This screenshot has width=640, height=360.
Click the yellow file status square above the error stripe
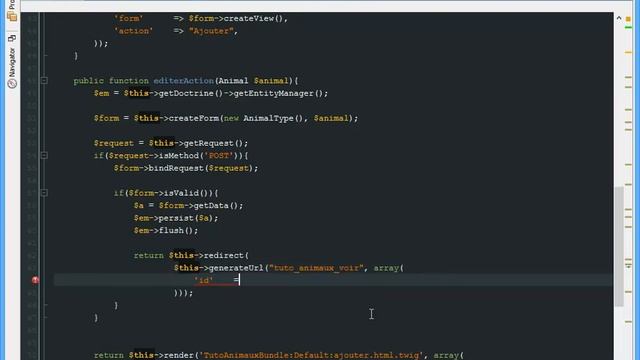point(628,19)
